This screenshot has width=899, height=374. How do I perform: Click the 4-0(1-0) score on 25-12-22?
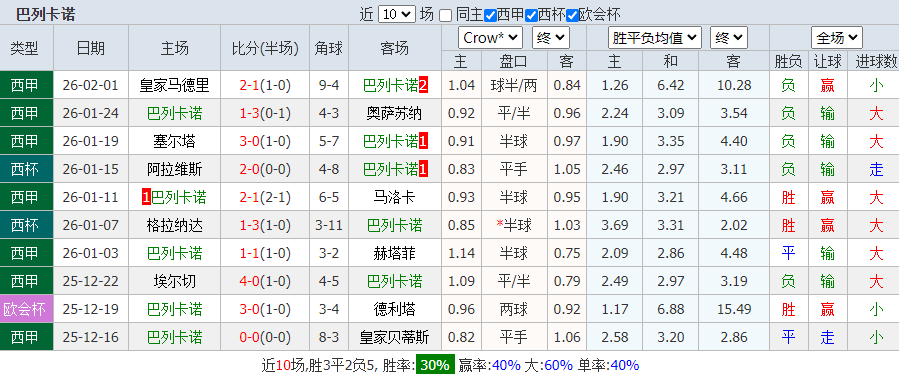pyautogui.click(x=265, y=281)
